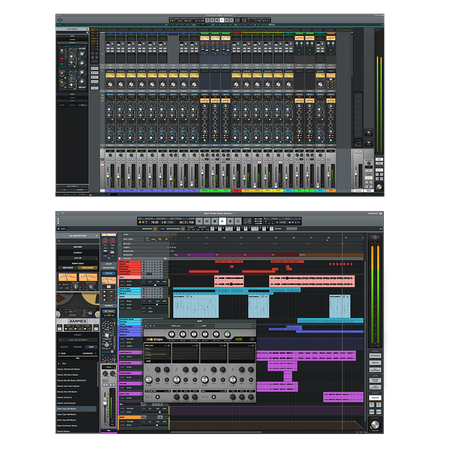Screen dimensions: 450x450
Task: Click the search field atop the lower window browser
Action: click(x=77, y=241)
